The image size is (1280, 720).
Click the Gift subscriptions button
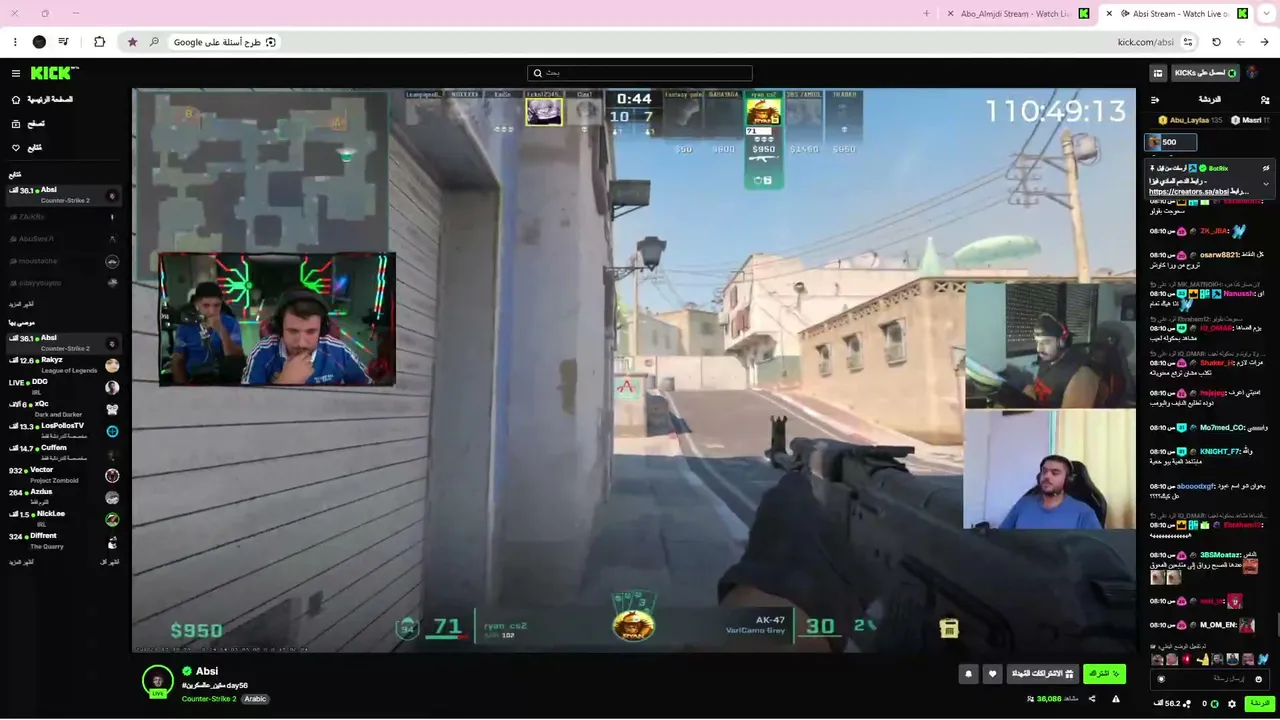coord(1041,674)
